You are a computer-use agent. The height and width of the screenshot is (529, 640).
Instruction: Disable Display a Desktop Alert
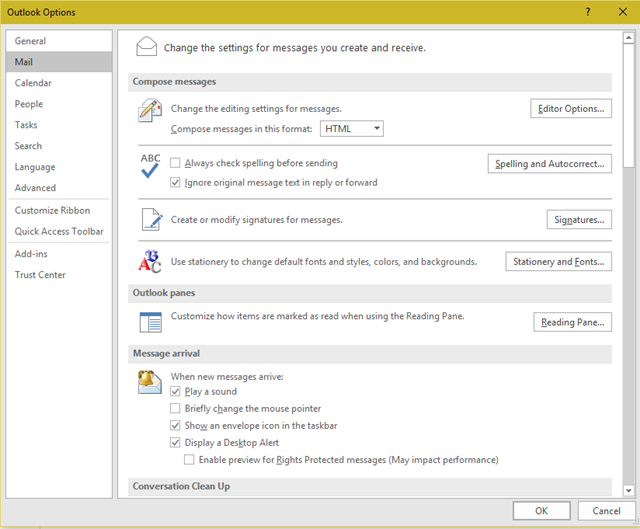coord(175,442)
